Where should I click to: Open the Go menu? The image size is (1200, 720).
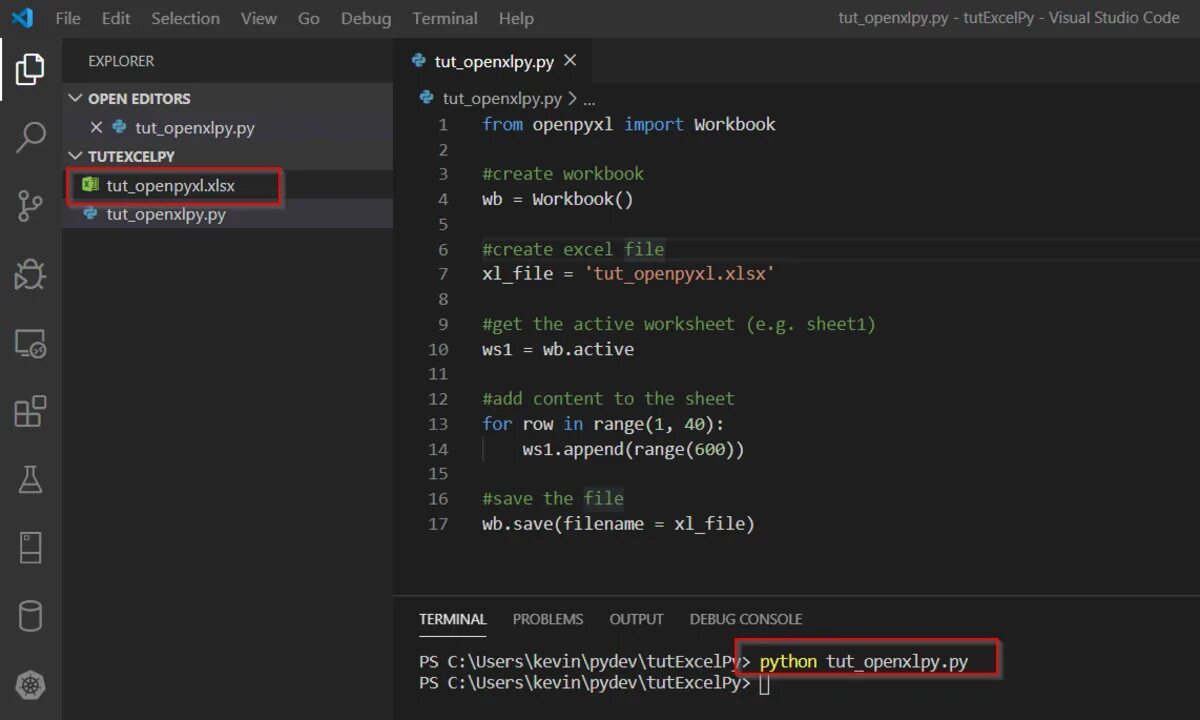(309, 18)
